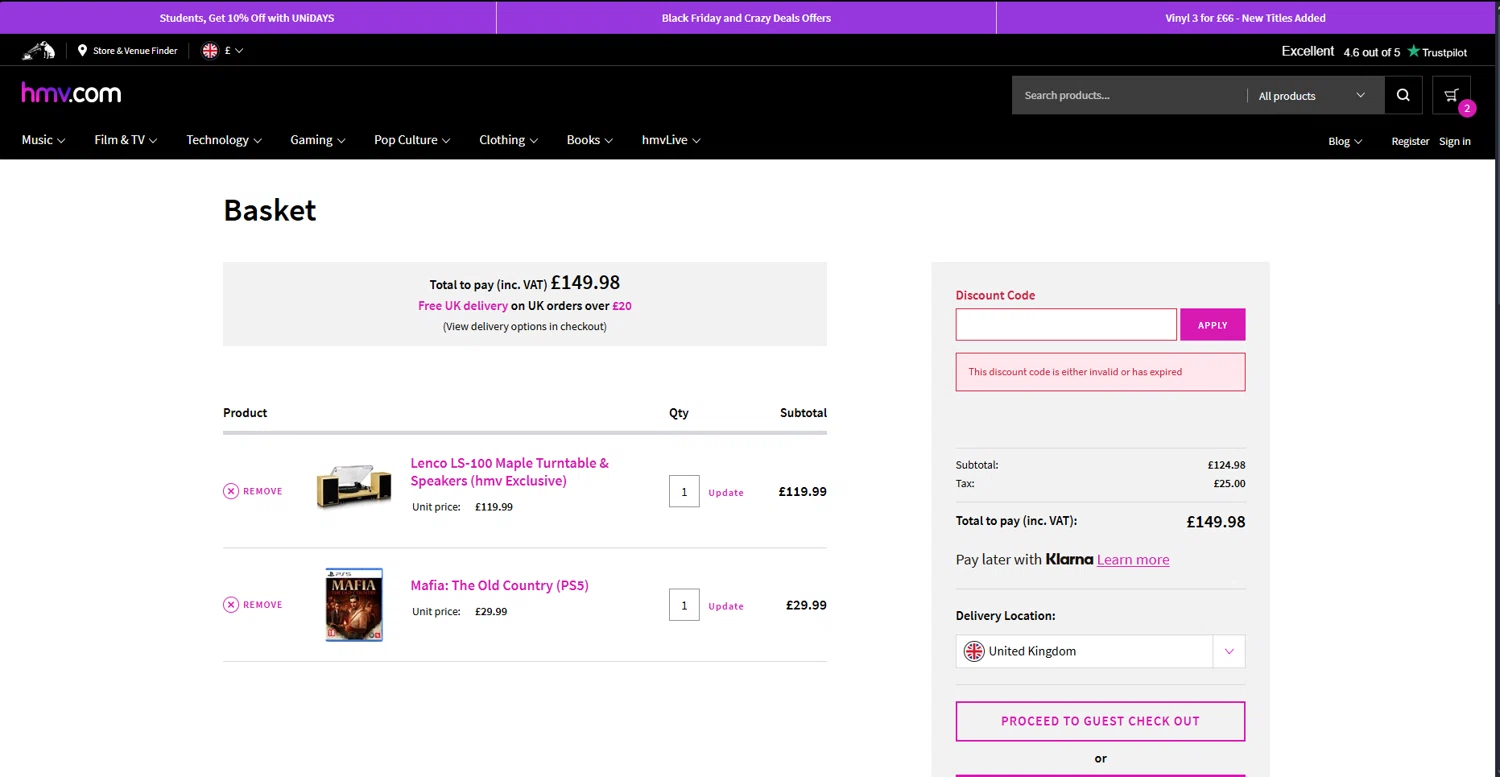This screenshot has height=777, width=1500.
Task: Open the Blog dropdown menu
Action: click(1345, 141)
